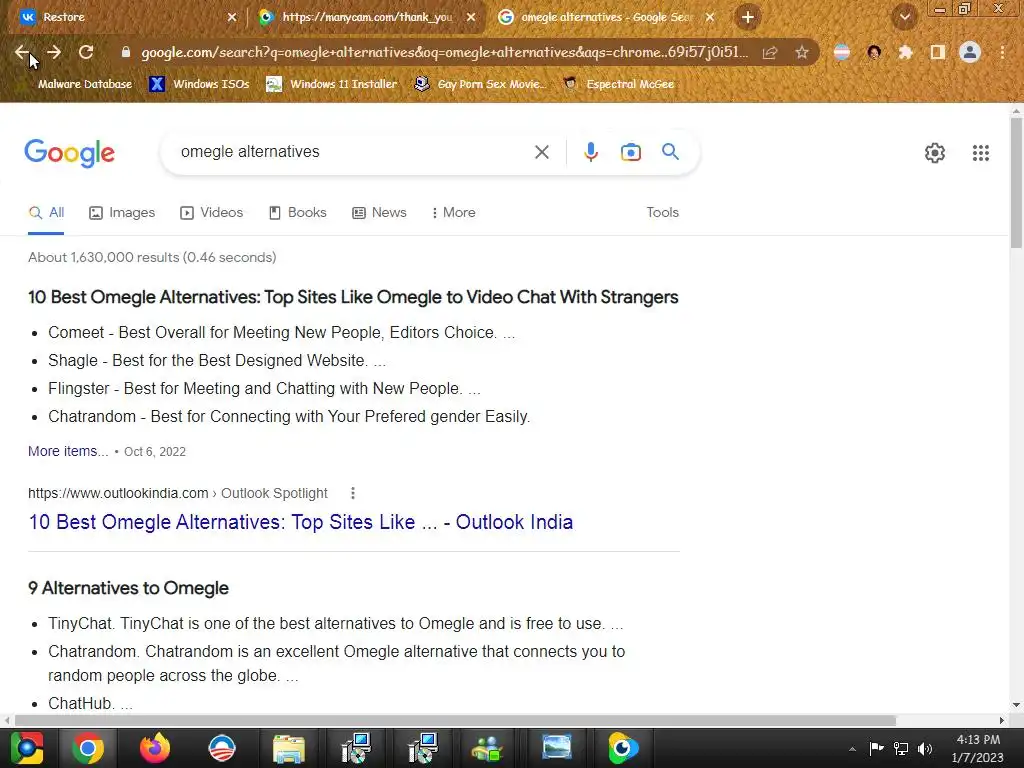Viewport: 1024px width, 768px height.
Task: Select the All results tab
Action: [46, 213]
